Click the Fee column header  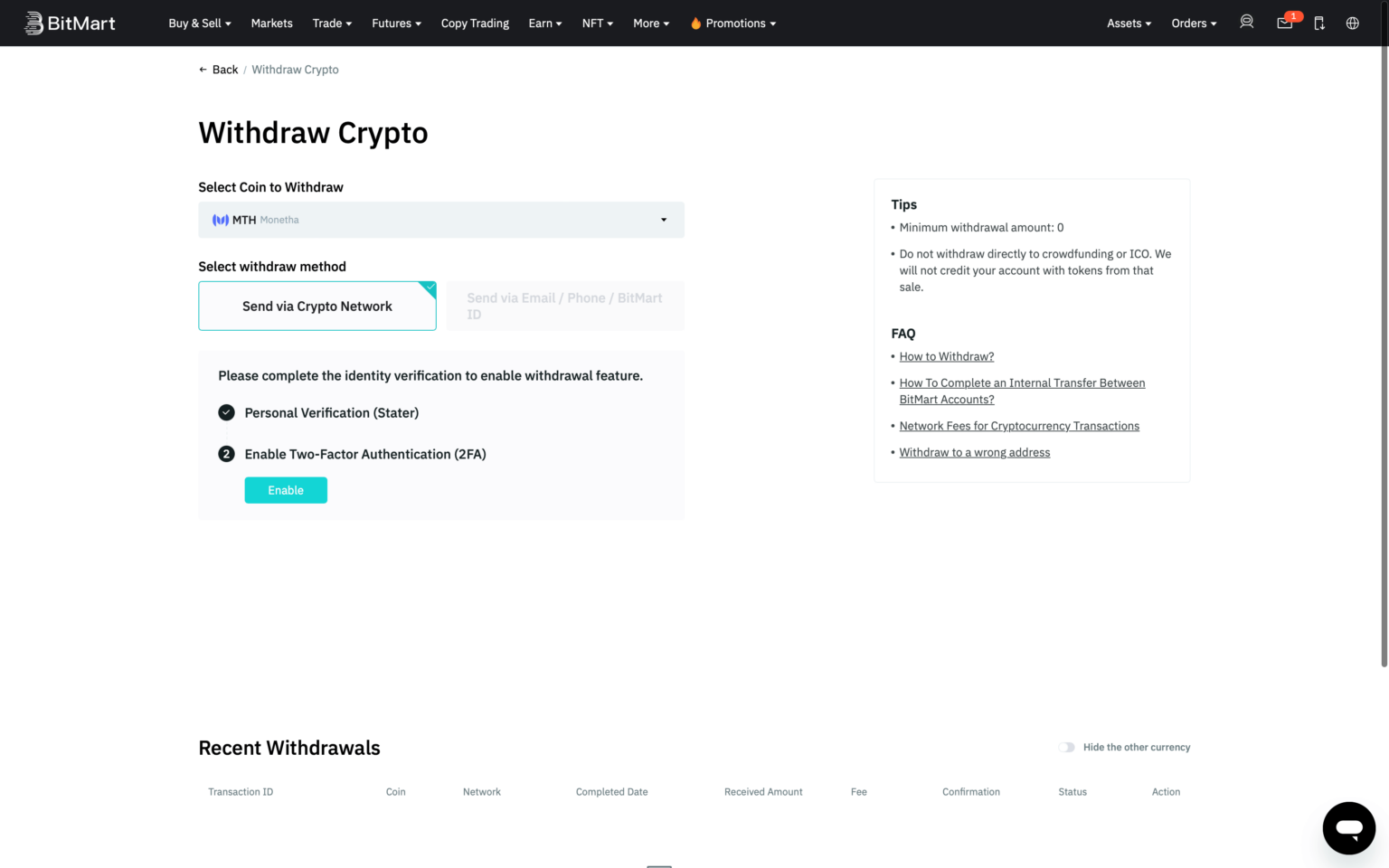click(859, 792)
